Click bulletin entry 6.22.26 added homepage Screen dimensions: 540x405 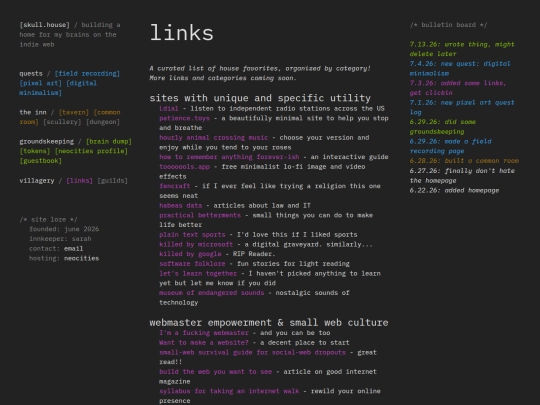tap(454, 190)
